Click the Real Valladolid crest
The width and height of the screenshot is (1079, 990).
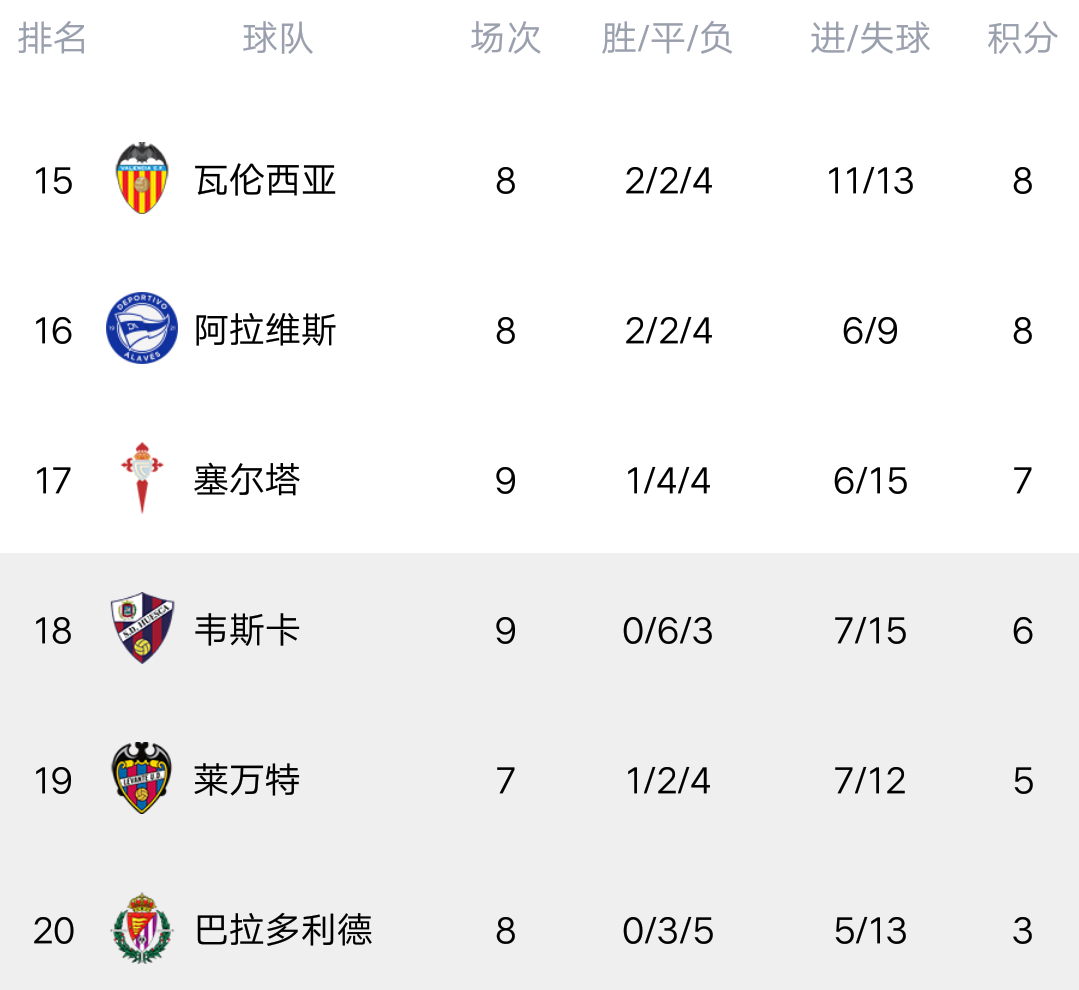click(142, 928)
